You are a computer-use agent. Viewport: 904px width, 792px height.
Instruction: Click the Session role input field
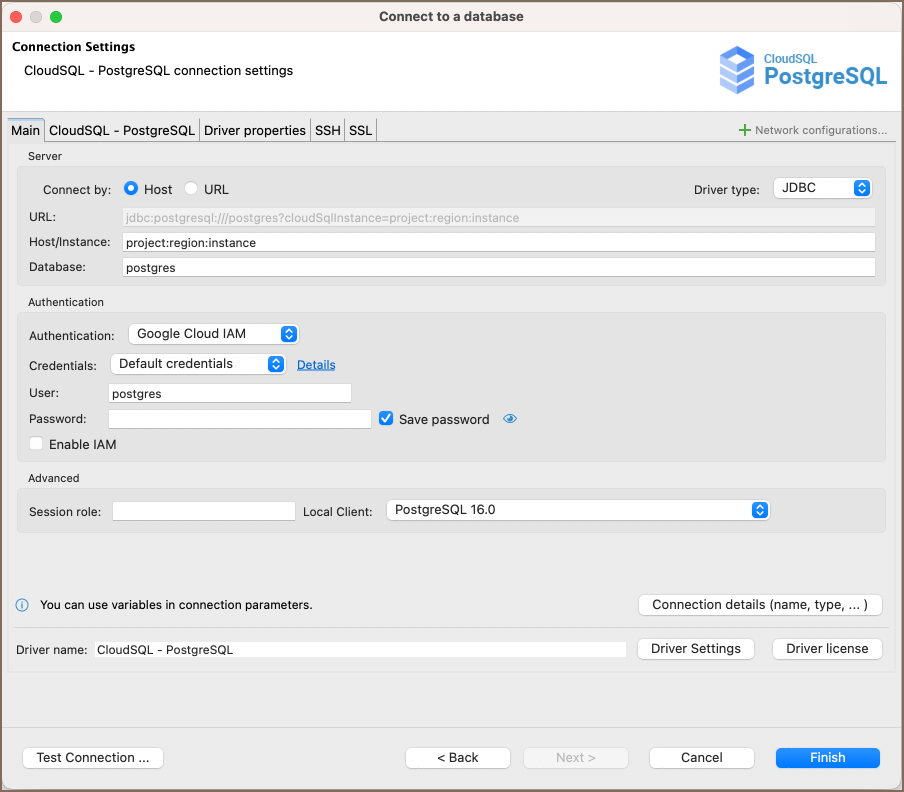coord(204,511)
